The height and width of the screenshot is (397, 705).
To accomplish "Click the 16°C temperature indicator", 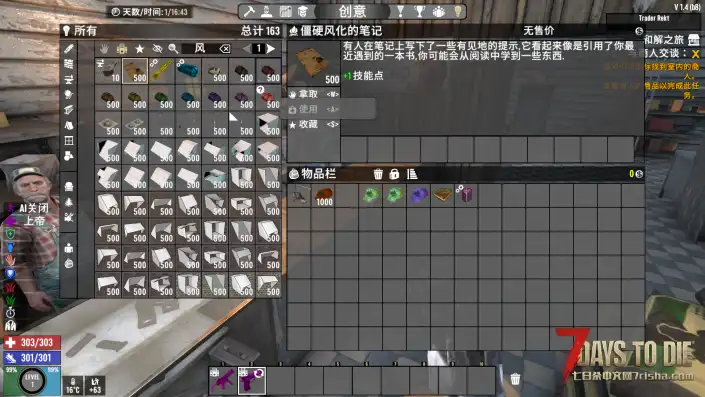I will click(x=72, y=386).
